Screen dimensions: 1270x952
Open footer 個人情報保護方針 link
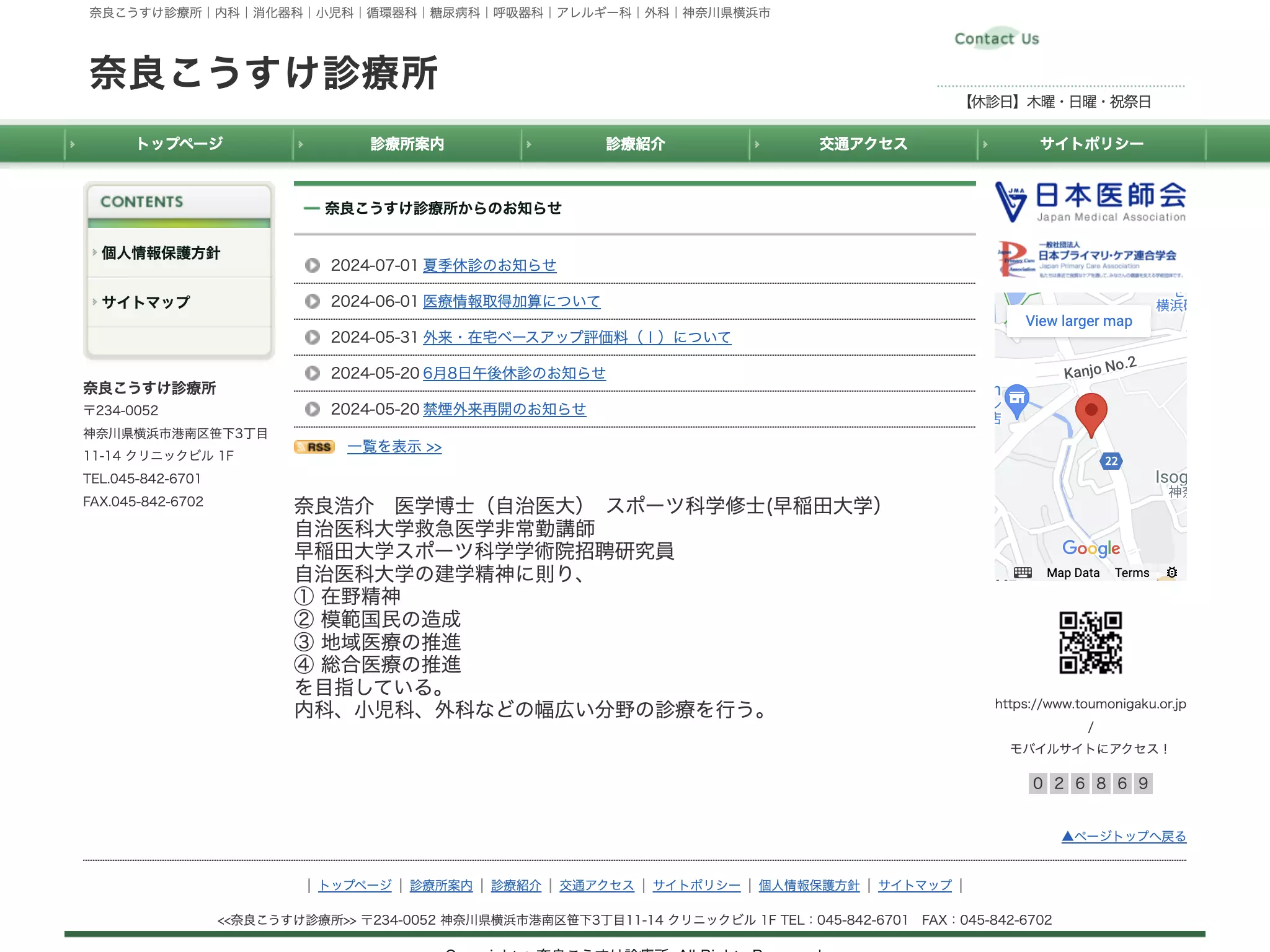point(809,885)
